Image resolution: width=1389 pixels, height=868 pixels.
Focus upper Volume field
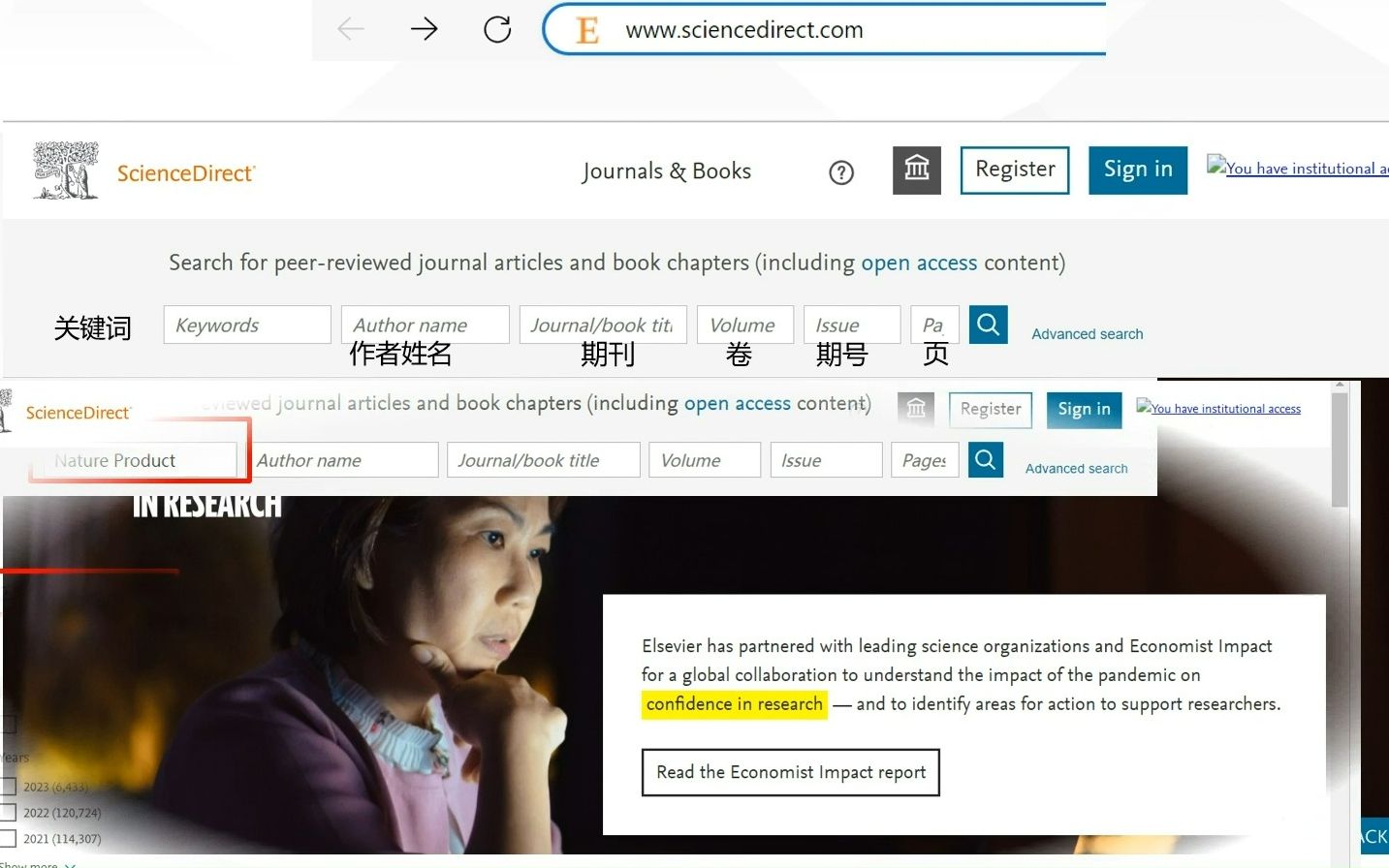point(745,325)
